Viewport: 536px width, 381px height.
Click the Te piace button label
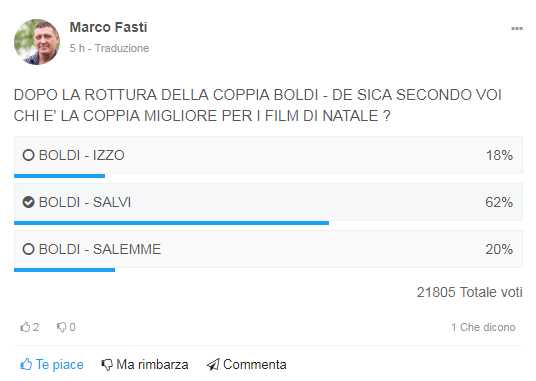coord(59,365)
